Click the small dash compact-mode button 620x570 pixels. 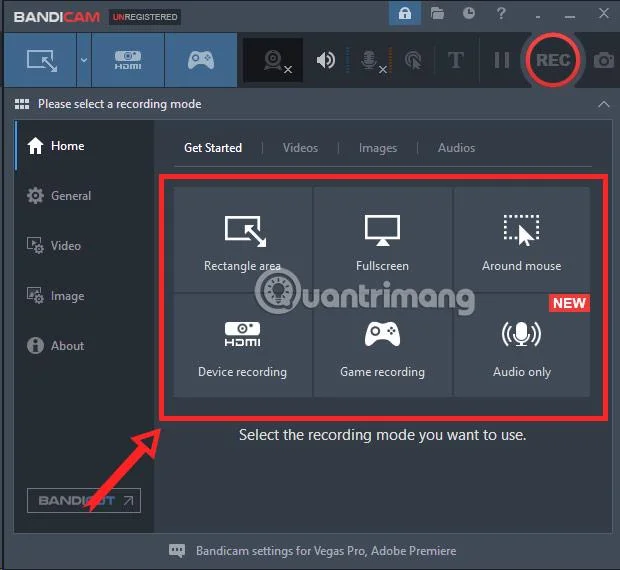coord(538,17)
